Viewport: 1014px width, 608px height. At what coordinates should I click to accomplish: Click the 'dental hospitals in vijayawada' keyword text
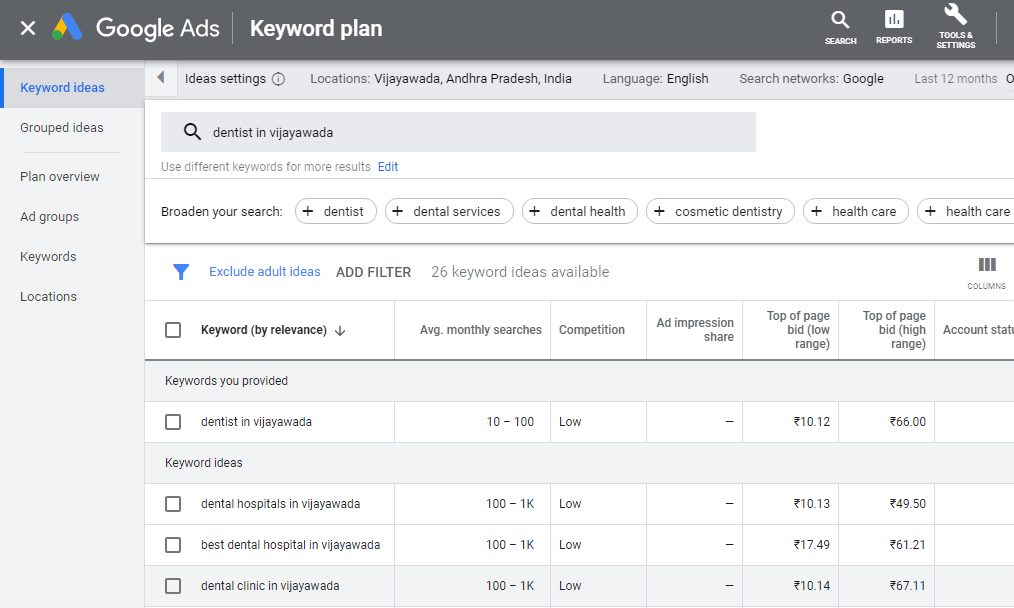click(x=280, y=504)
